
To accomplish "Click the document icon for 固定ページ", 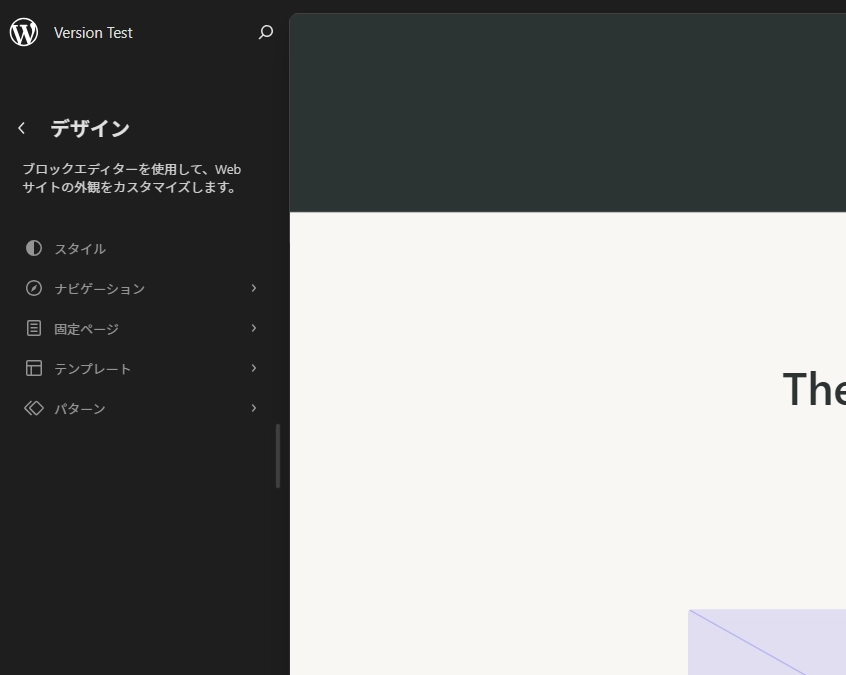I will pos(34,328).
